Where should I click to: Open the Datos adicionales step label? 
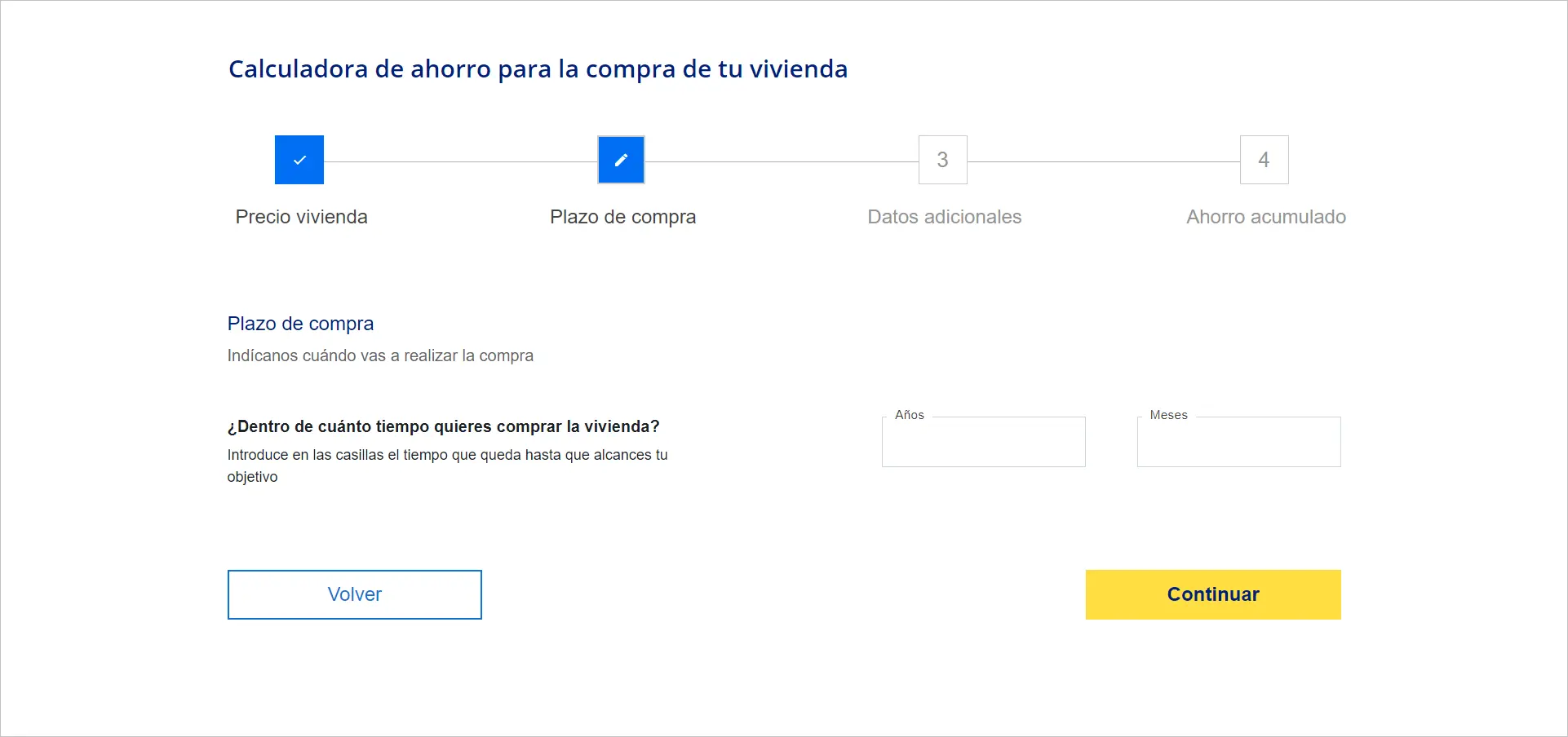tap(944, 217)
